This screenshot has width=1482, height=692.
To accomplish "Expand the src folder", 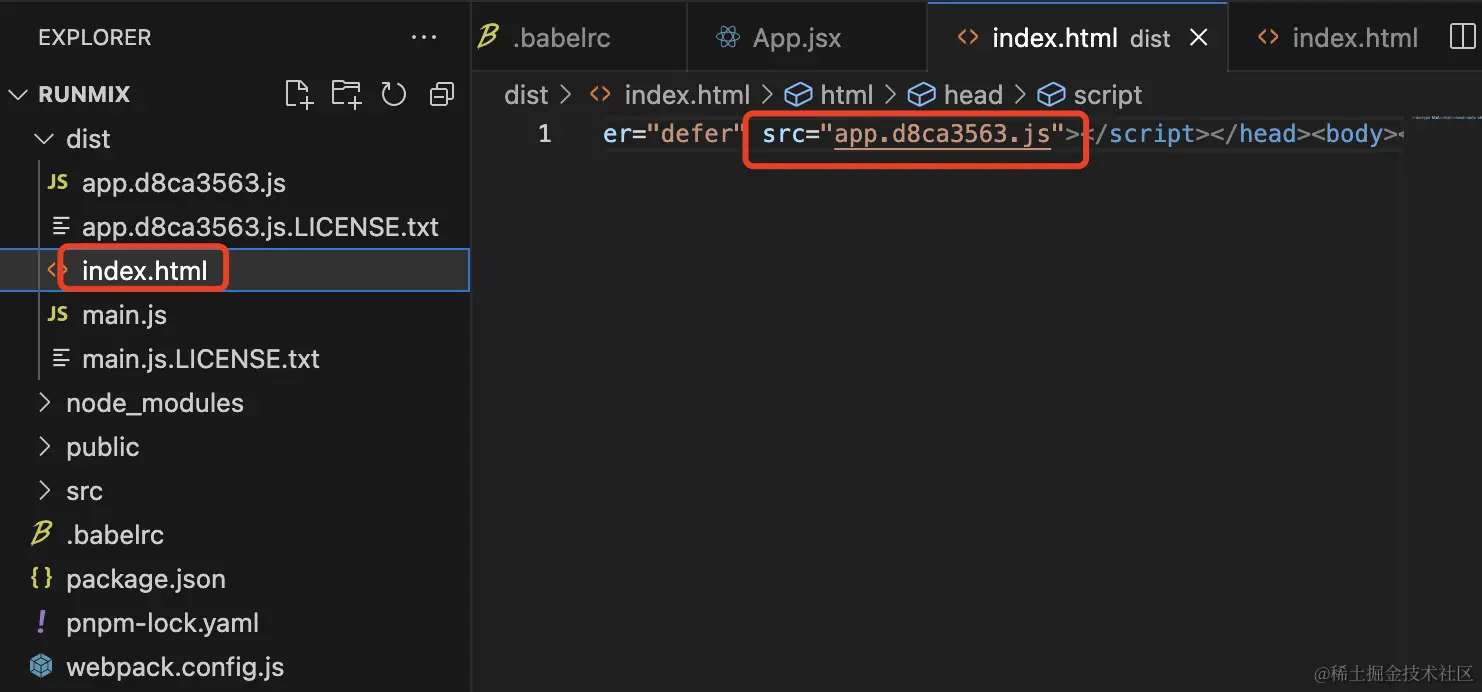I will click(44, 491).
